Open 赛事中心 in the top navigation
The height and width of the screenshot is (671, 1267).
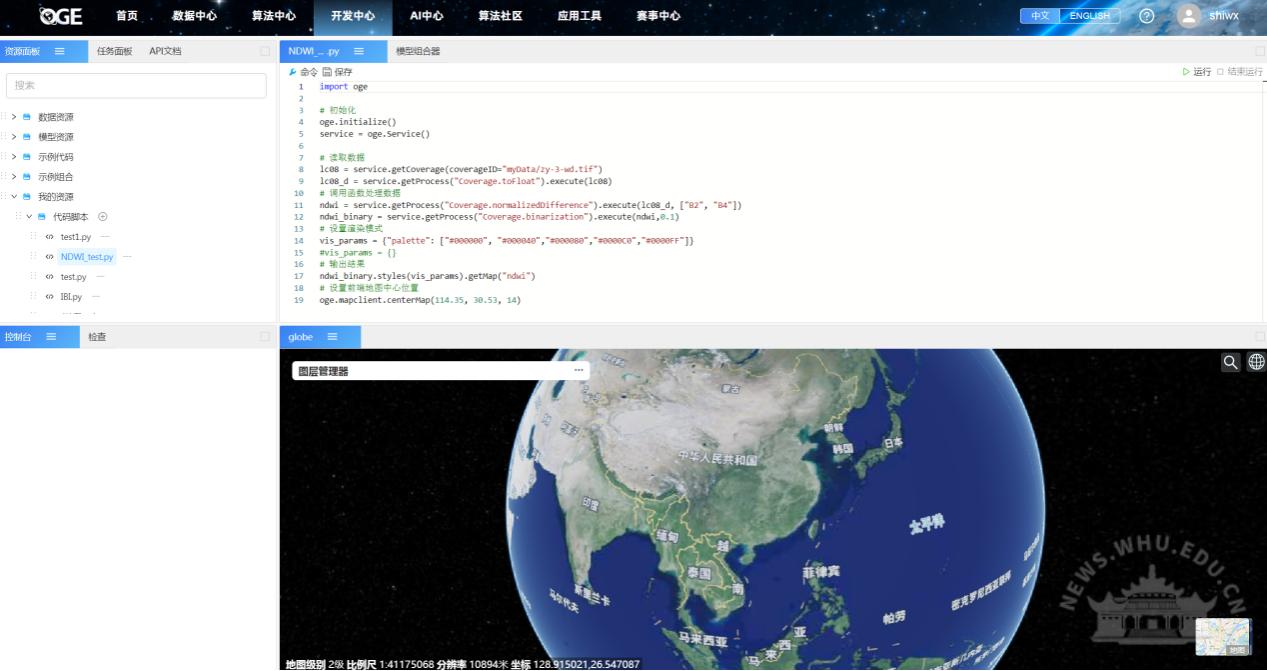(658, 16)
